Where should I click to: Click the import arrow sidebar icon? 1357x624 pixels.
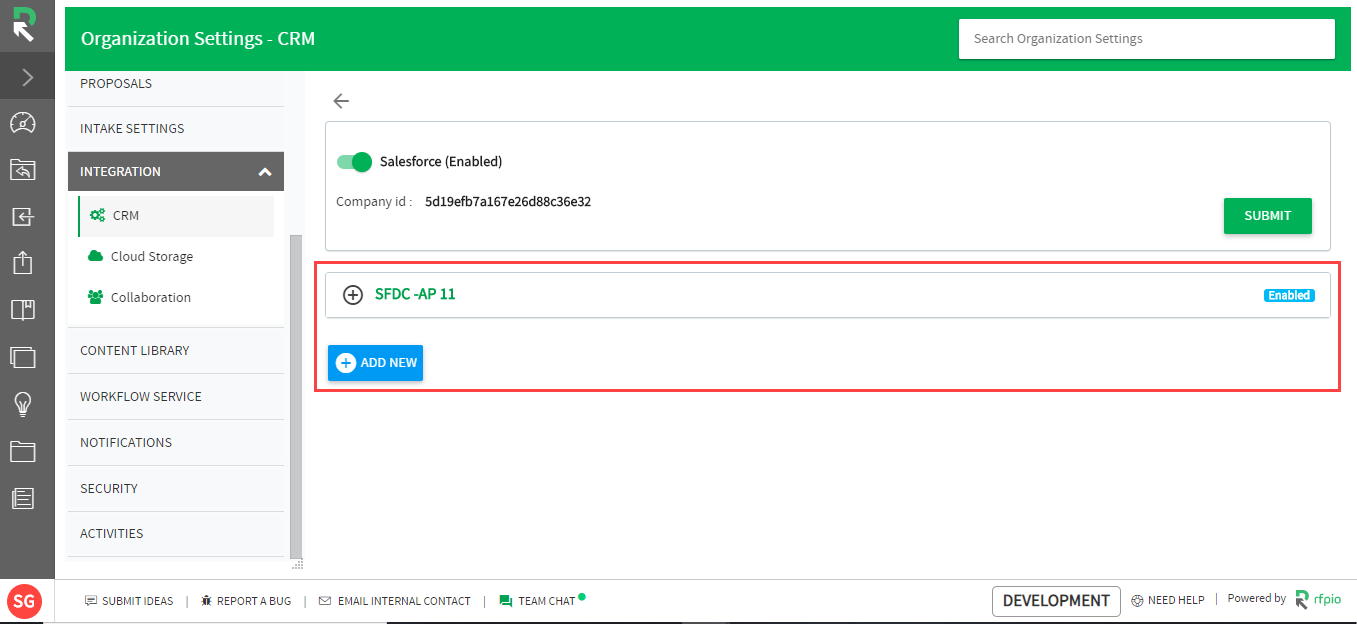click(23, 217)
